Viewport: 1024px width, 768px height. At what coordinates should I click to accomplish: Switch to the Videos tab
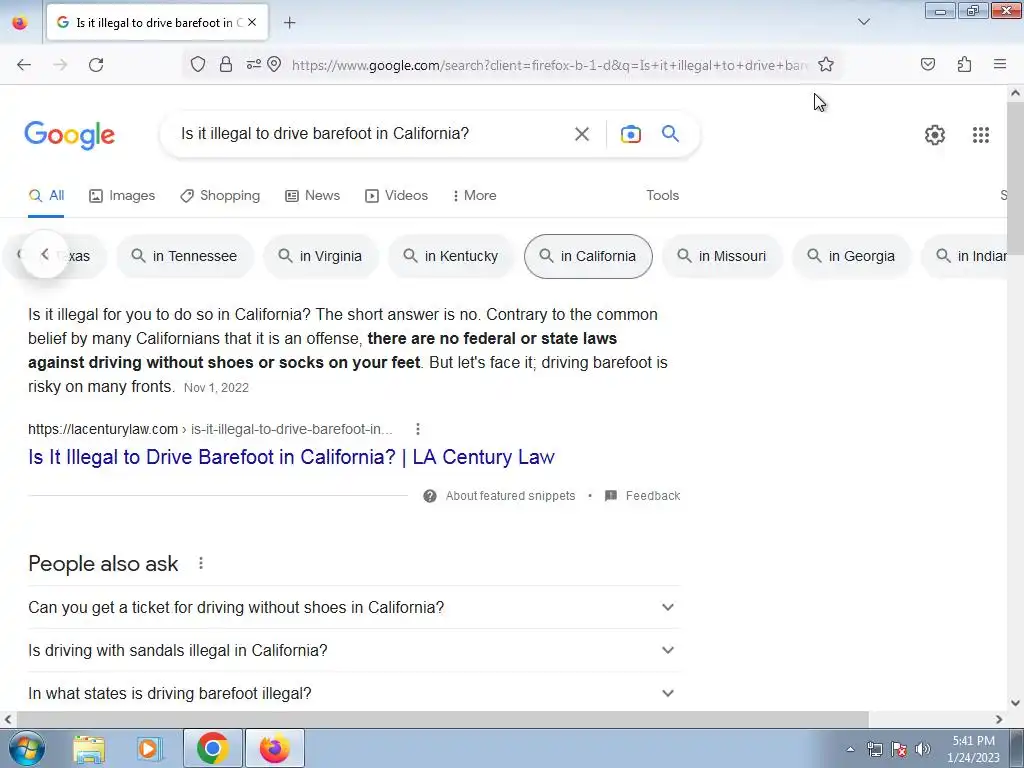pos(396,195)
